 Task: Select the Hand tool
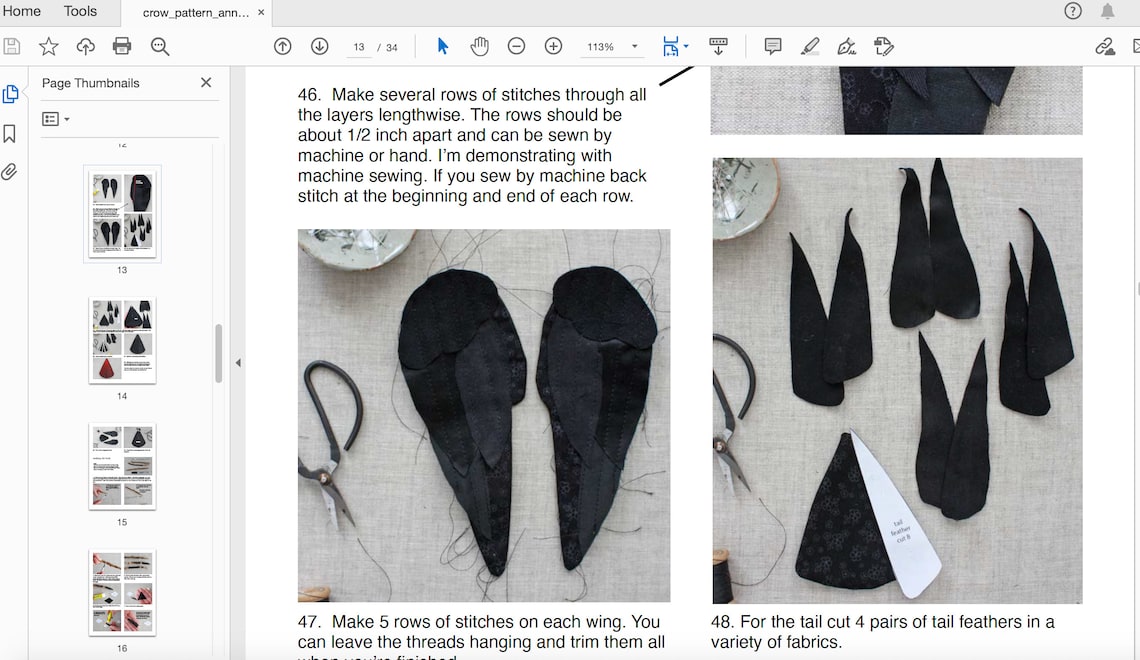479,46
